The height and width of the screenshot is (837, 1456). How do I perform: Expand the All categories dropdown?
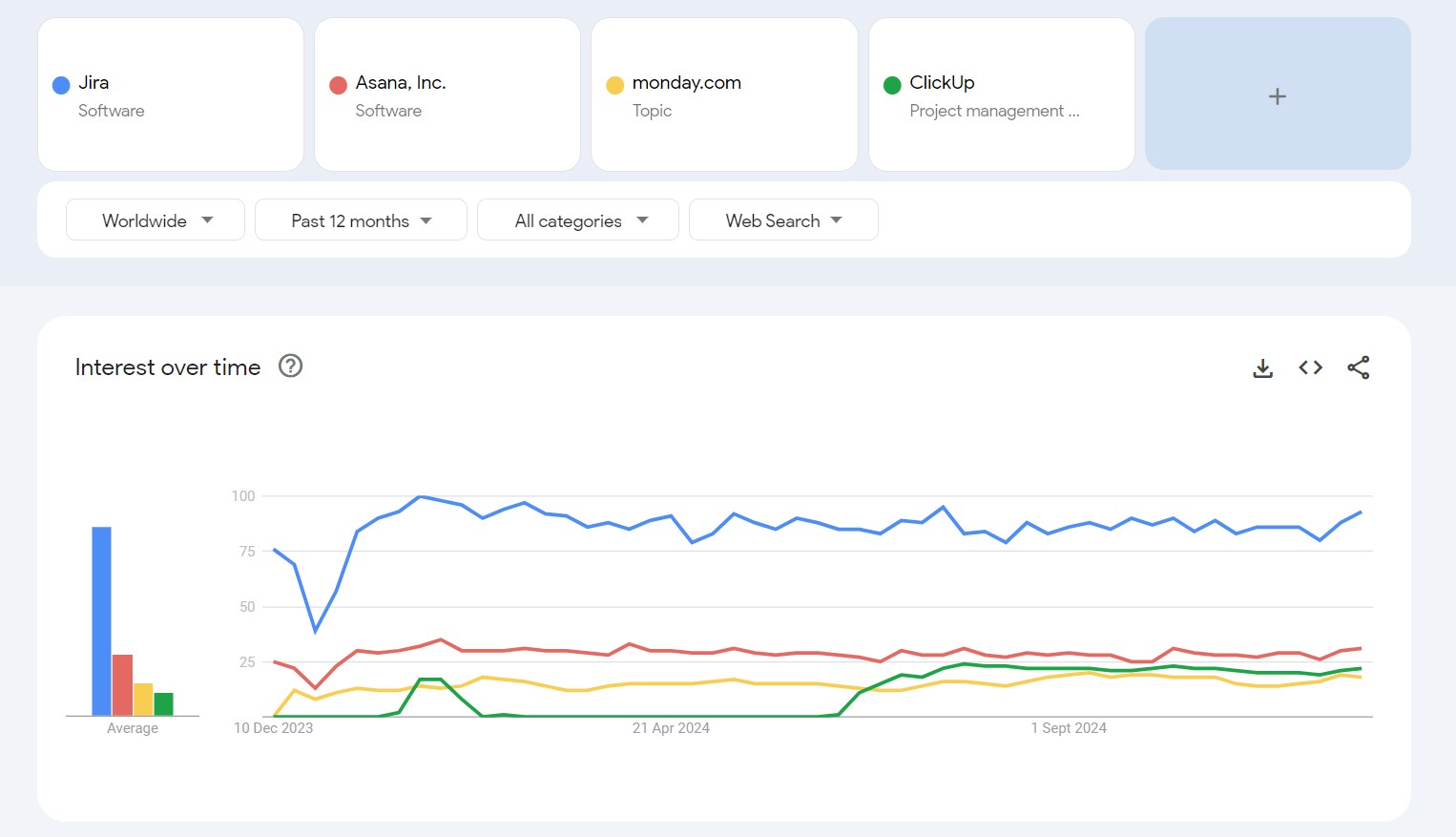coord(578,220)
